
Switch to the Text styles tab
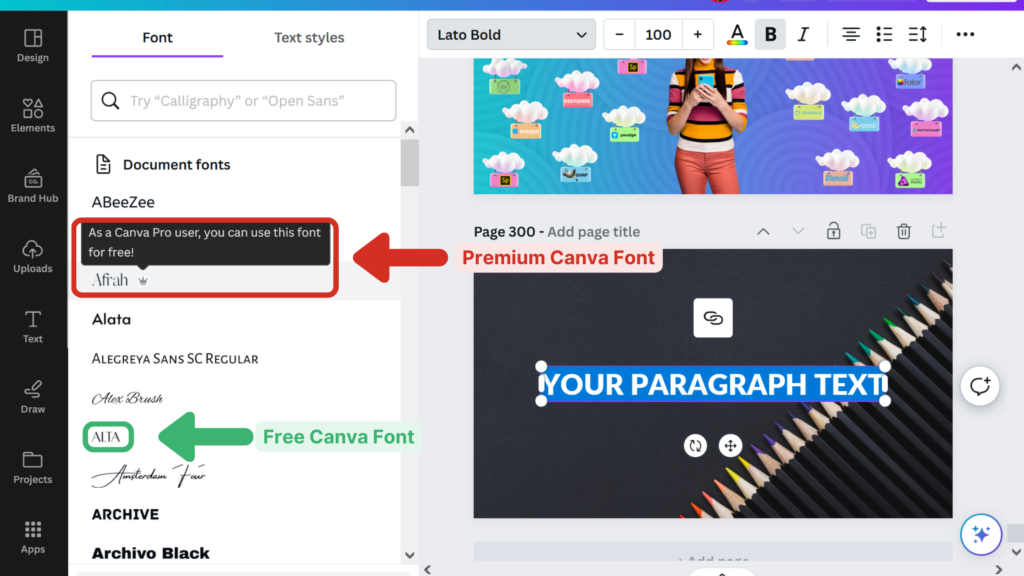tap(309, 38)
